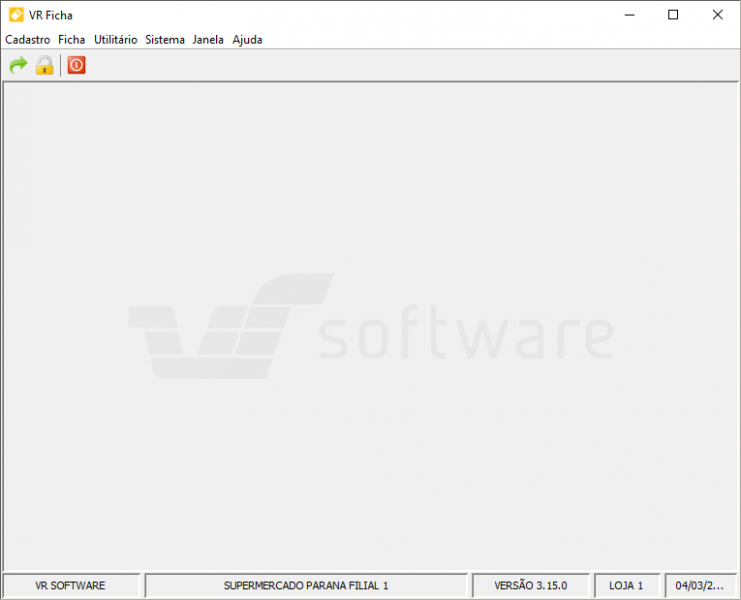Maximize the VR Ficha window
741x600 pixels.
(673, 15)
